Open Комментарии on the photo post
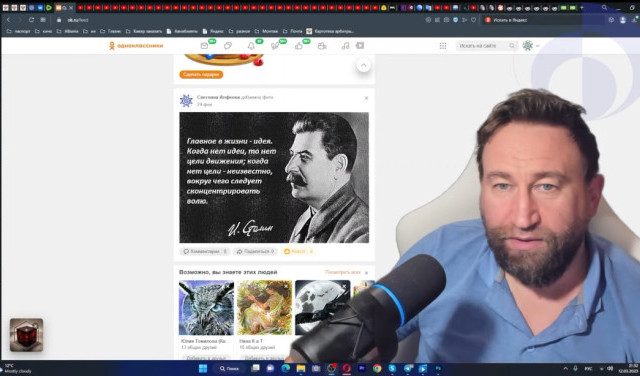Image resolution: width=640 pixels, height=376 pixels. (204, 251)
